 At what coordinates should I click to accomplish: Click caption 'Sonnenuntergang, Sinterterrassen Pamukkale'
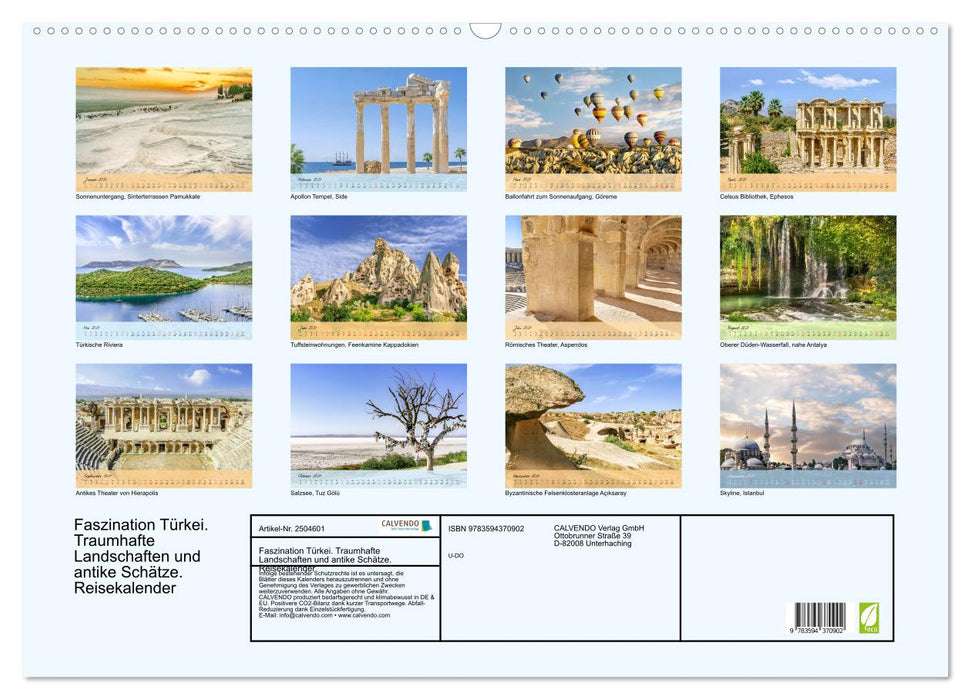coord(137,196)
